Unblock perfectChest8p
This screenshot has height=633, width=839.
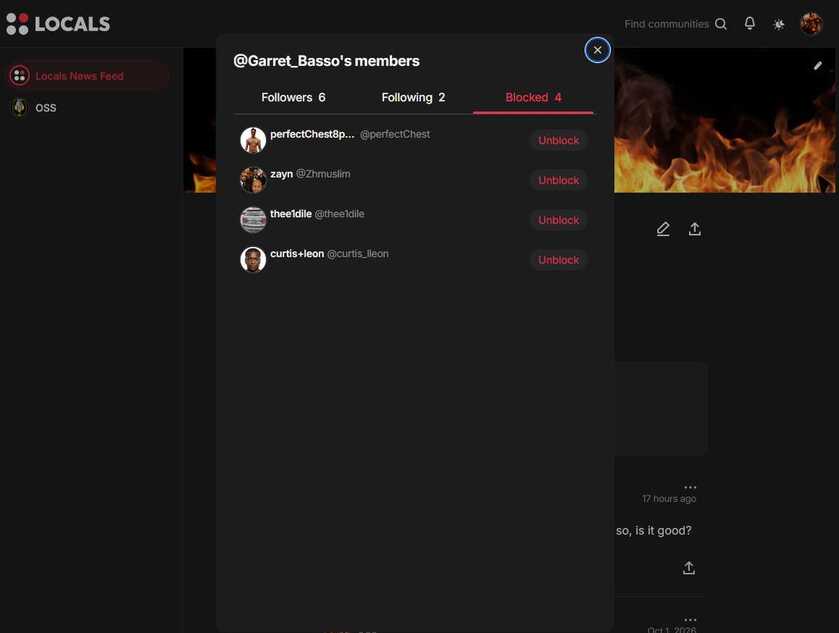tap(559, 140)
